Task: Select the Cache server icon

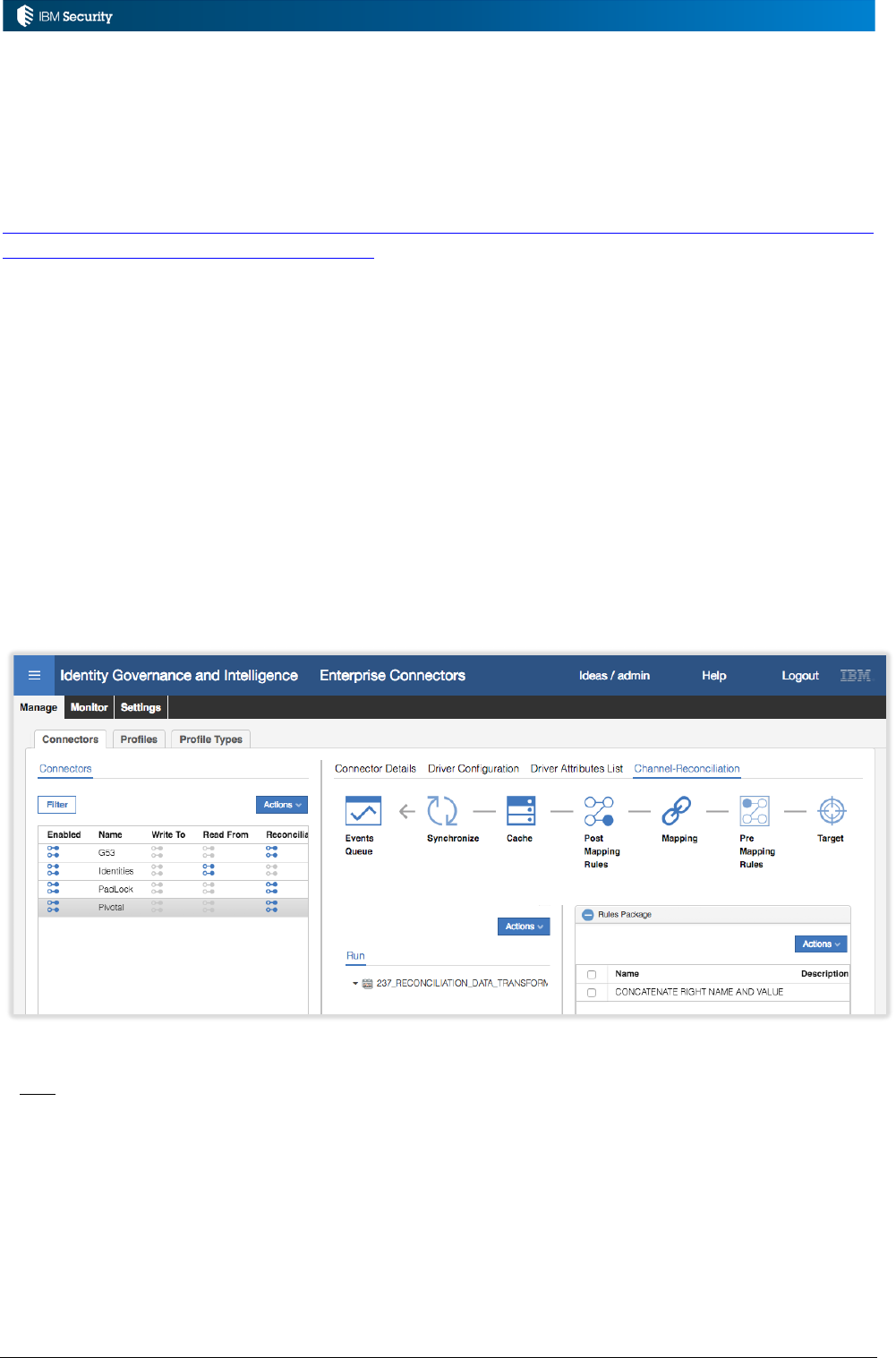Action: [520, 811]
